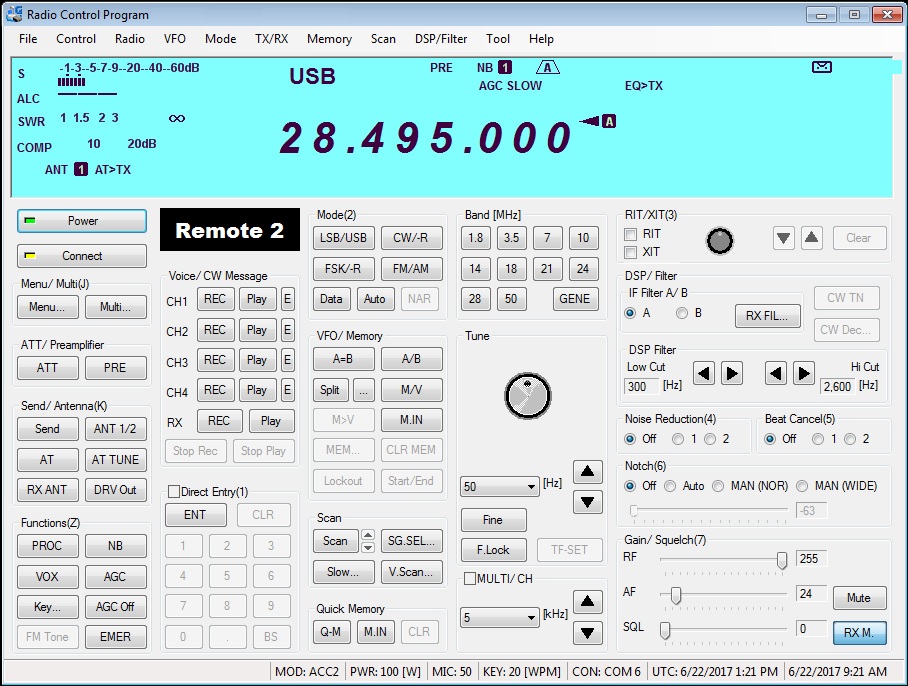Click the F.Lock button
908x686 pixels.
pos(493,550)
